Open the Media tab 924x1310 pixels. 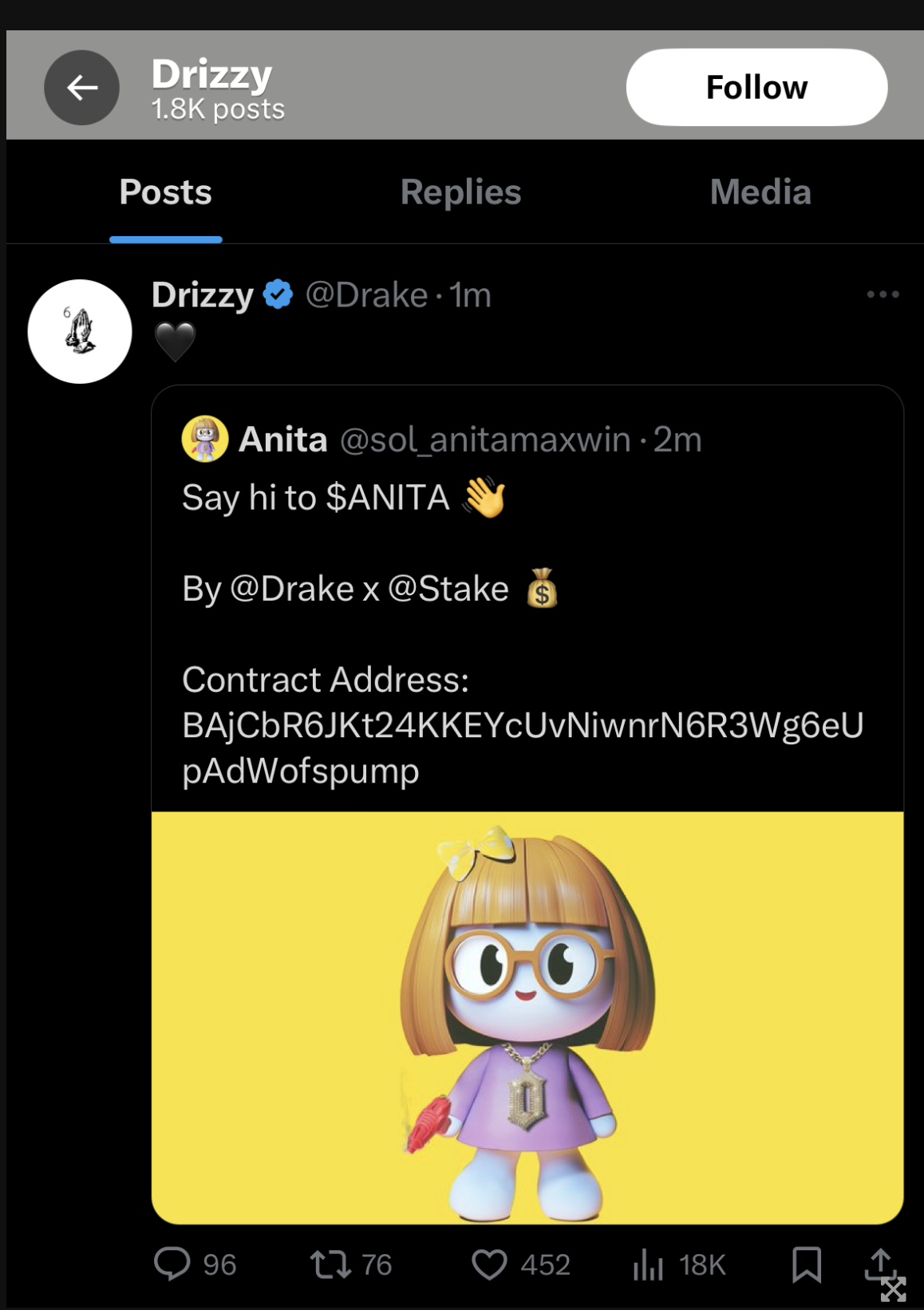point(759,191)
